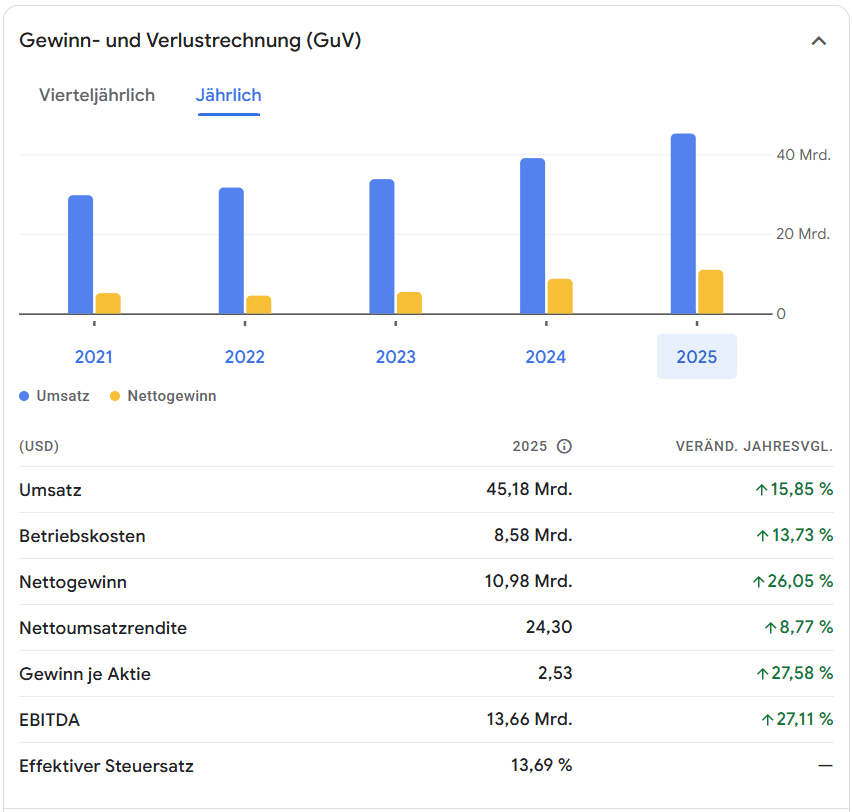Click the value 45,18 Mrd.
The image size is (852, 812).
pyautogui.click(x=529, y=489)
